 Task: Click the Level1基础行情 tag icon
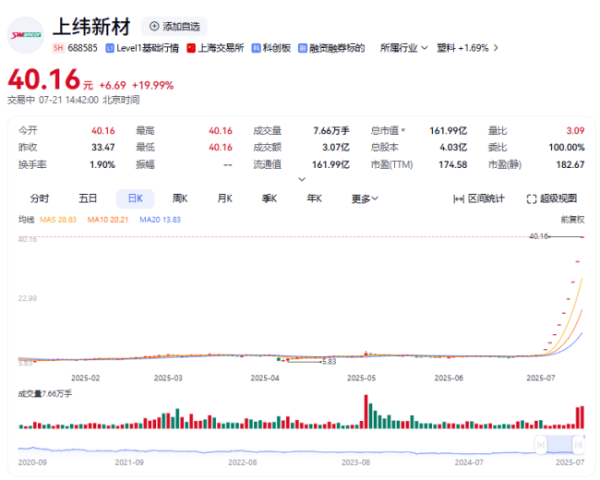click(x=110, y=48)
